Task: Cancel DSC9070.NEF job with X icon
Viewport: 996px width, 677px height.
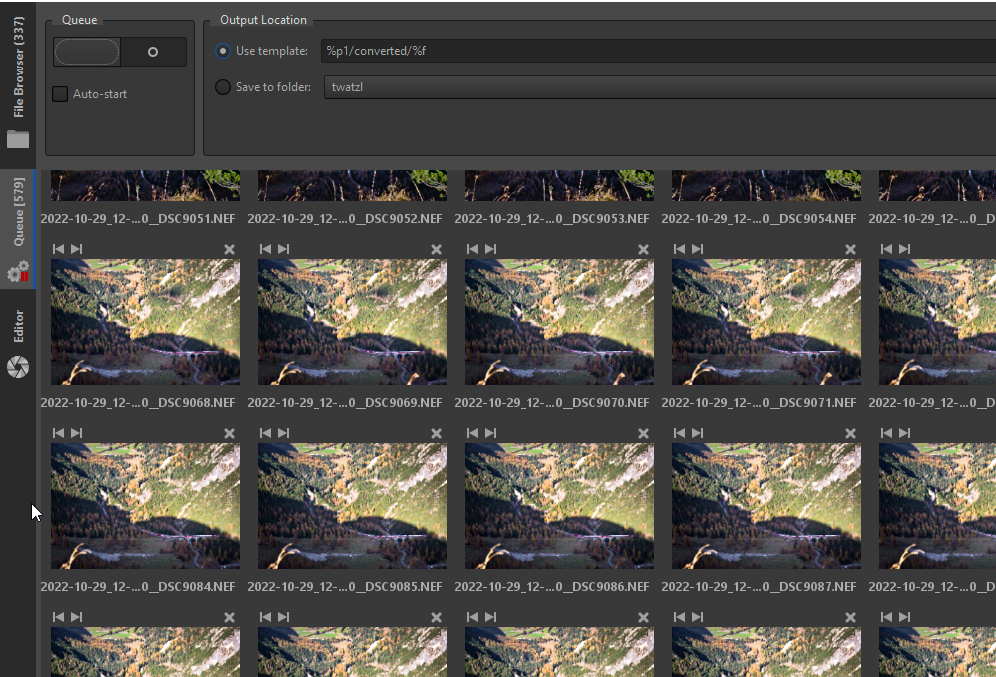Action: point(643,249)
